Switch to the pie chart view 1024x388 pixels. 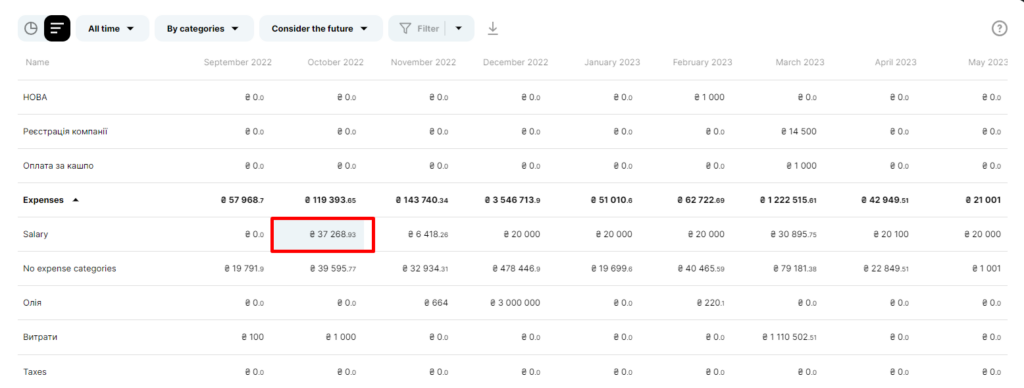pyautogui.click(x=31, y=29)
